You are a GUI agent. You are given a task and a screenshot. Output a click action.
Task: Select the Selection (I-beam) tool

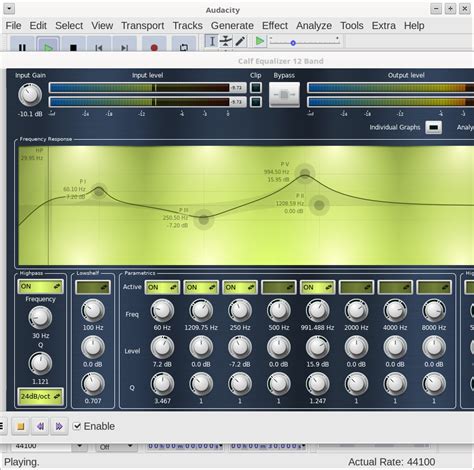pyautogui.click(x=211, y=41)
